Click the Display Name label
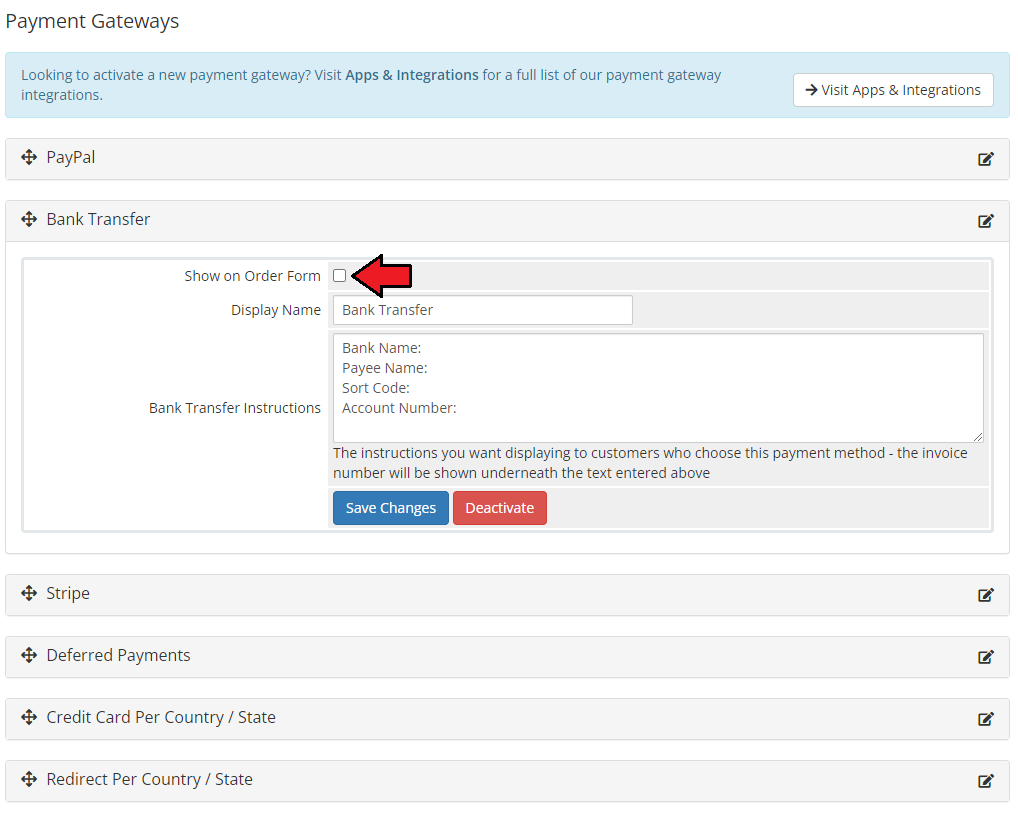 (276, 310)
